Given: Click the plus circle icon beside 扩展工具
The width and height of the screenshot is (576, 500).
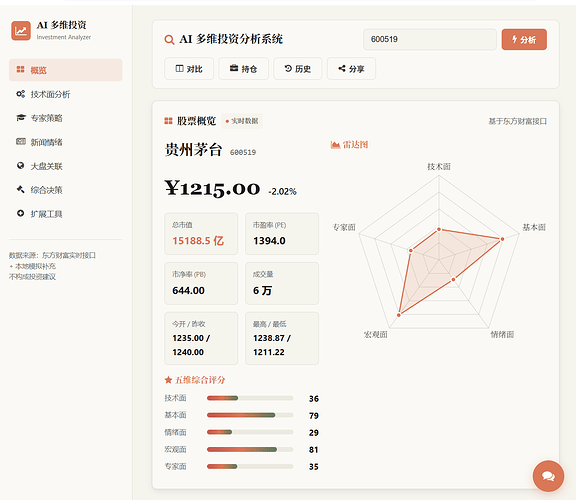Looking at the screenshot, I should (x=21, y=213).
